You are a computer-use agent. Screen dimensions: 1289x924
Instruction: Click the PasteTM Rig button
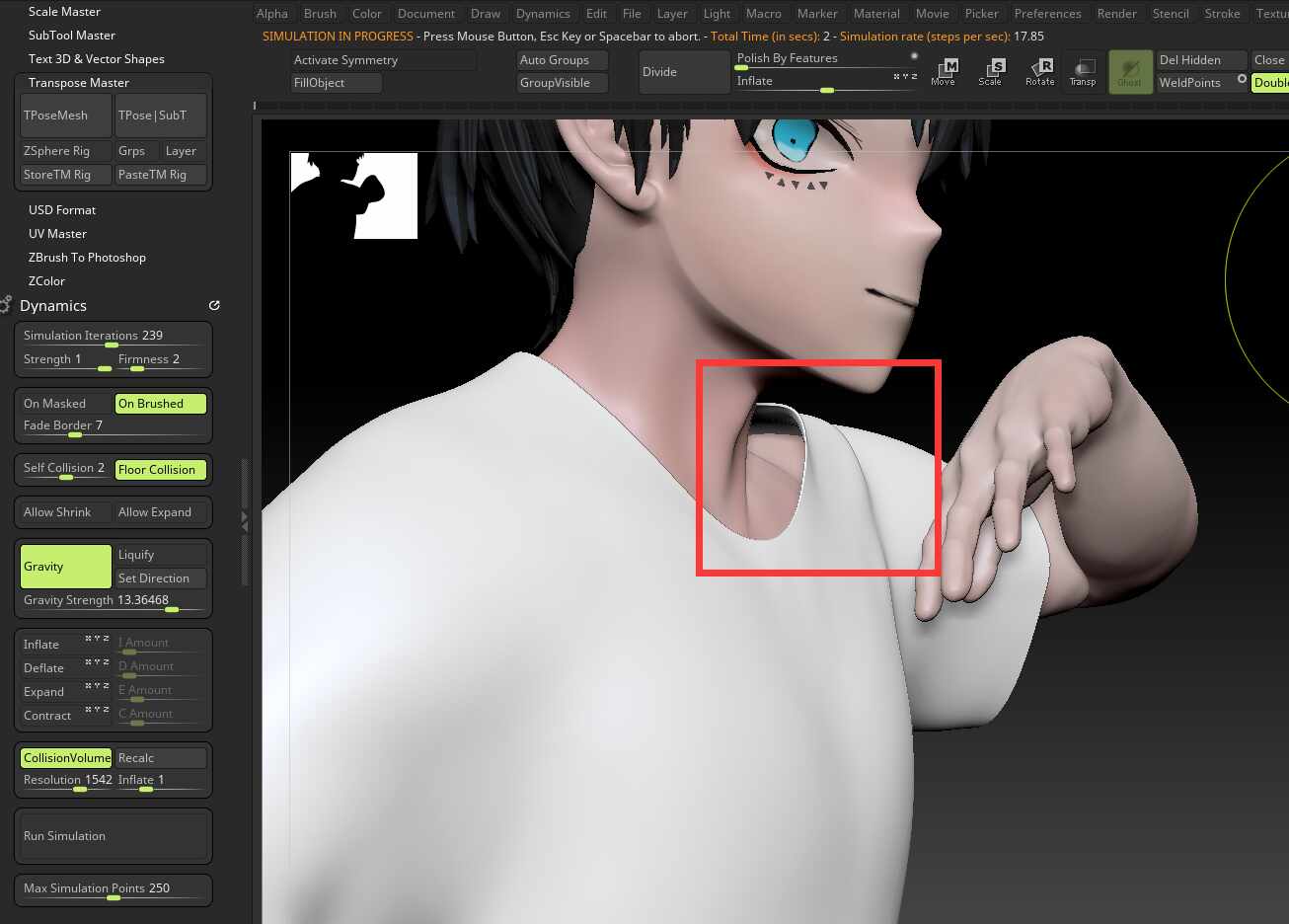[x=161, y=174]
